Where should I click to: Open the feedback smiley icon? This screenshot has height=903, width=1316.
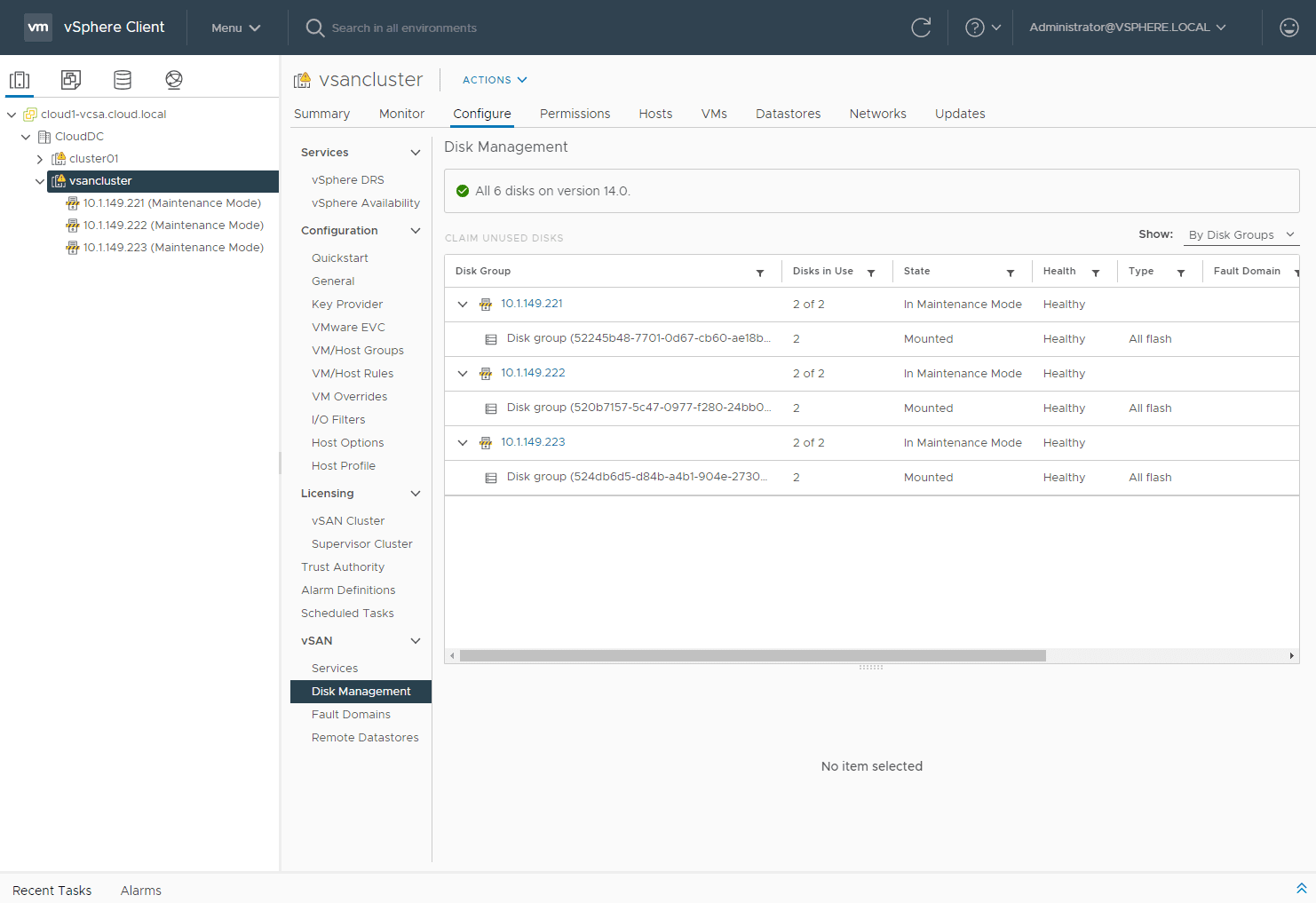coord(1288,27)
